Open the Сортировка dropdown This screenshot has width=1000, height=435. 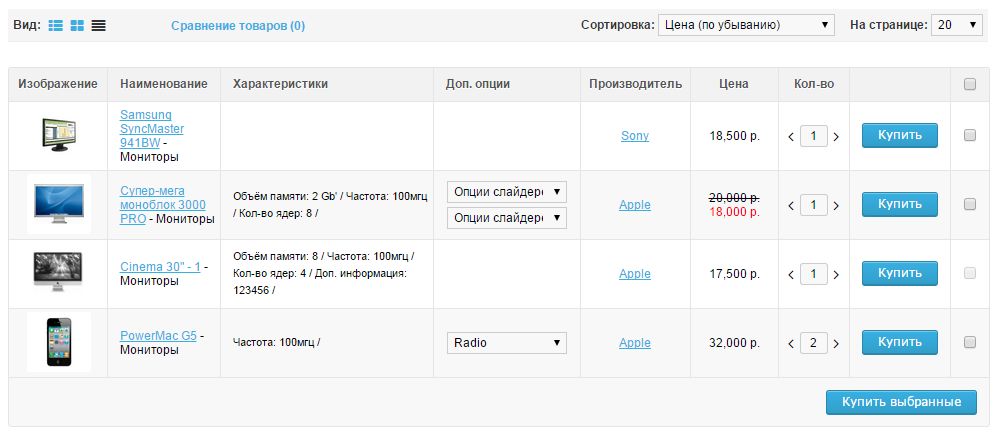(x=746, y=26)
